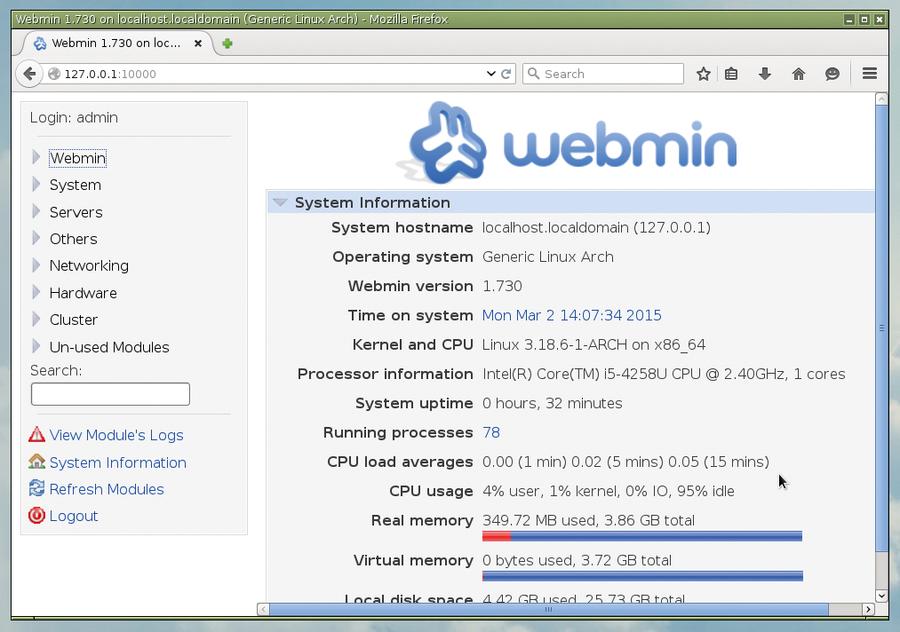
Task: Click the Firefox back arrow button
Action: (x=29, y=73)
